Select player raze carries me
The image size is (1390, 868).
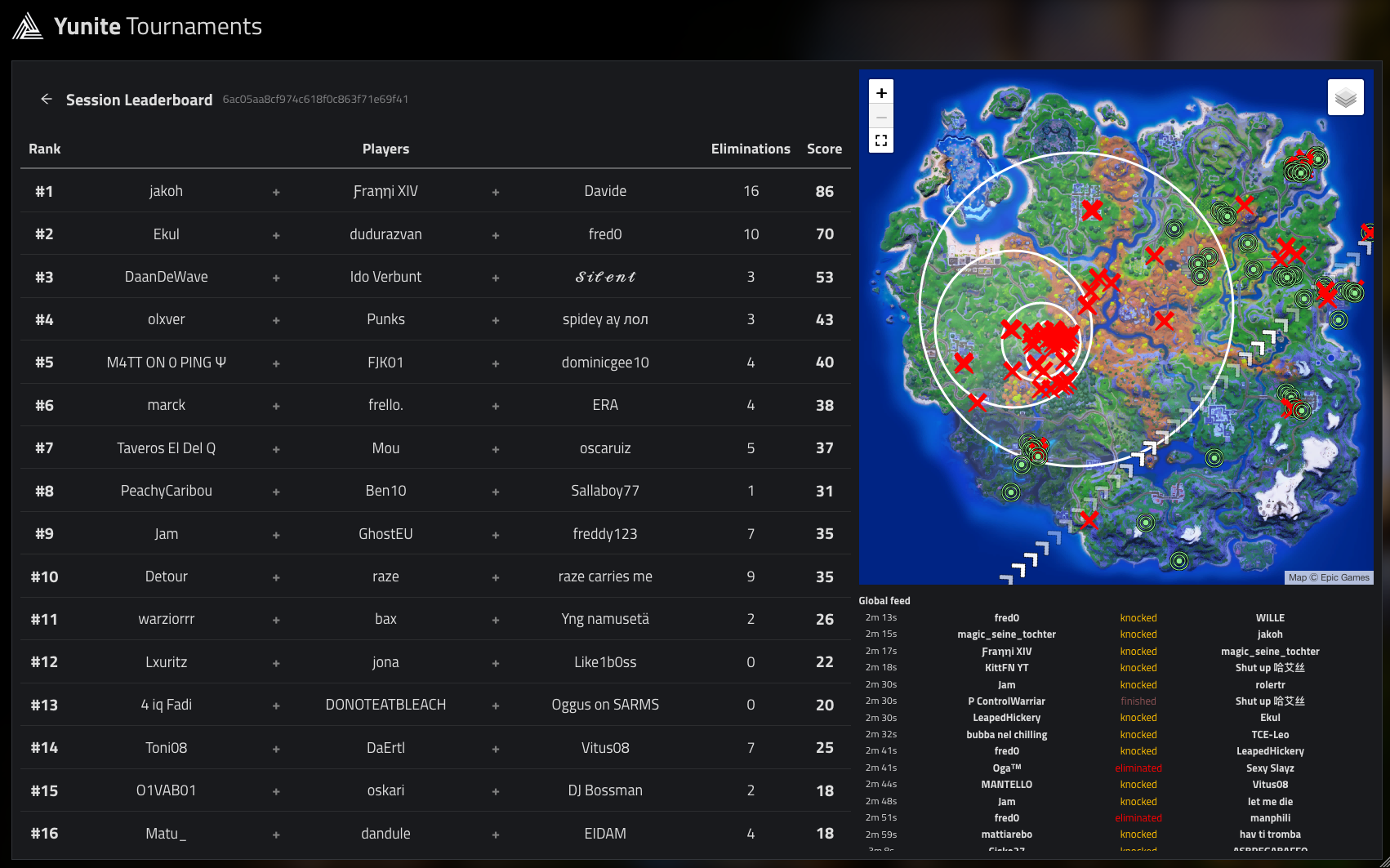(x=605, y=576)
